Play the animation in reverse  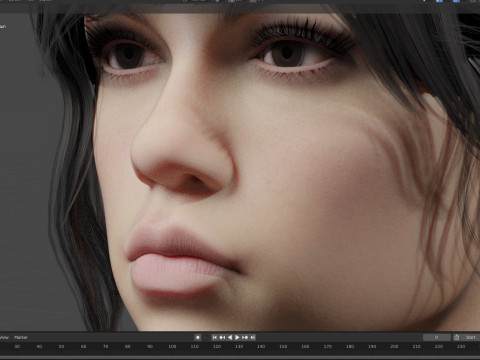230,337
